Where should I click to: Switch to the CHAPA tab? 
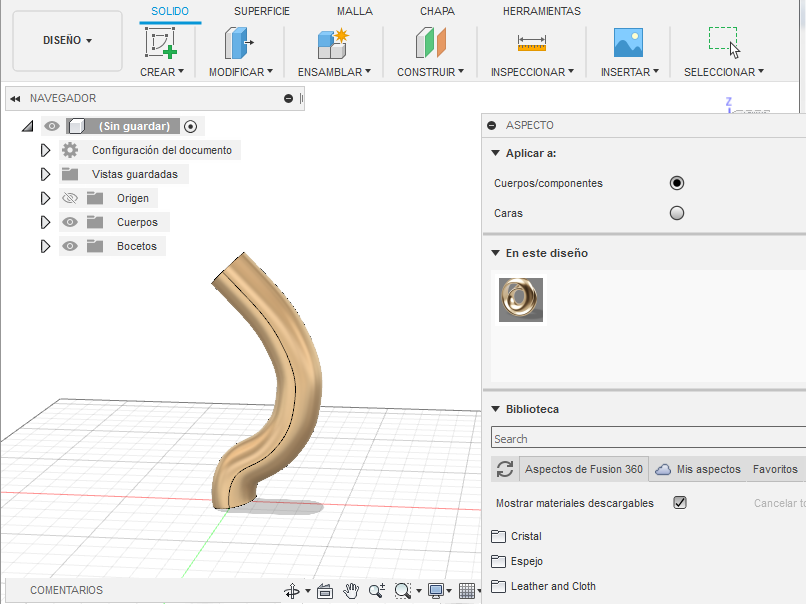tap(437, 11)
